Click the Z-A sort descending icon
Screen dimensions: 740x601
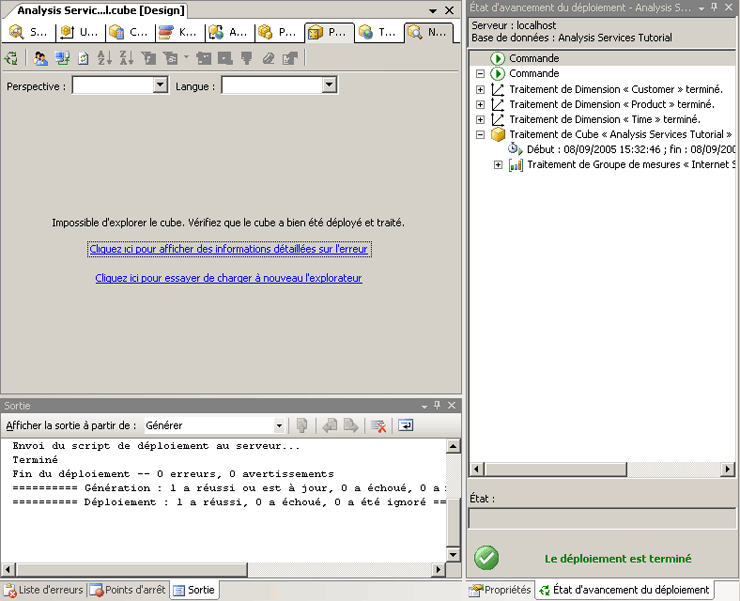pos(126,58)
